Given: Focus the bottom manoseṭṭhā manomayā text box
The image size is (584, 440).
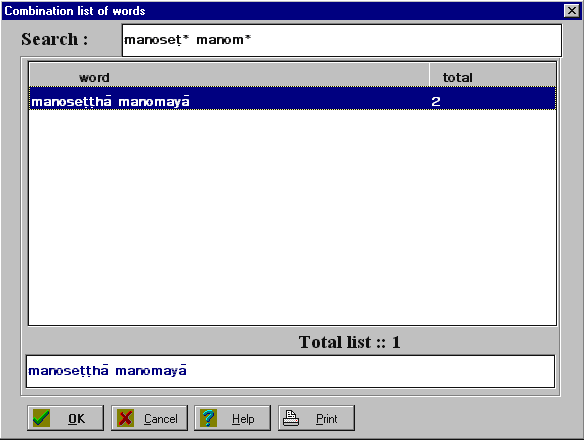Looking at the screenshot, I should coord(290,371).
